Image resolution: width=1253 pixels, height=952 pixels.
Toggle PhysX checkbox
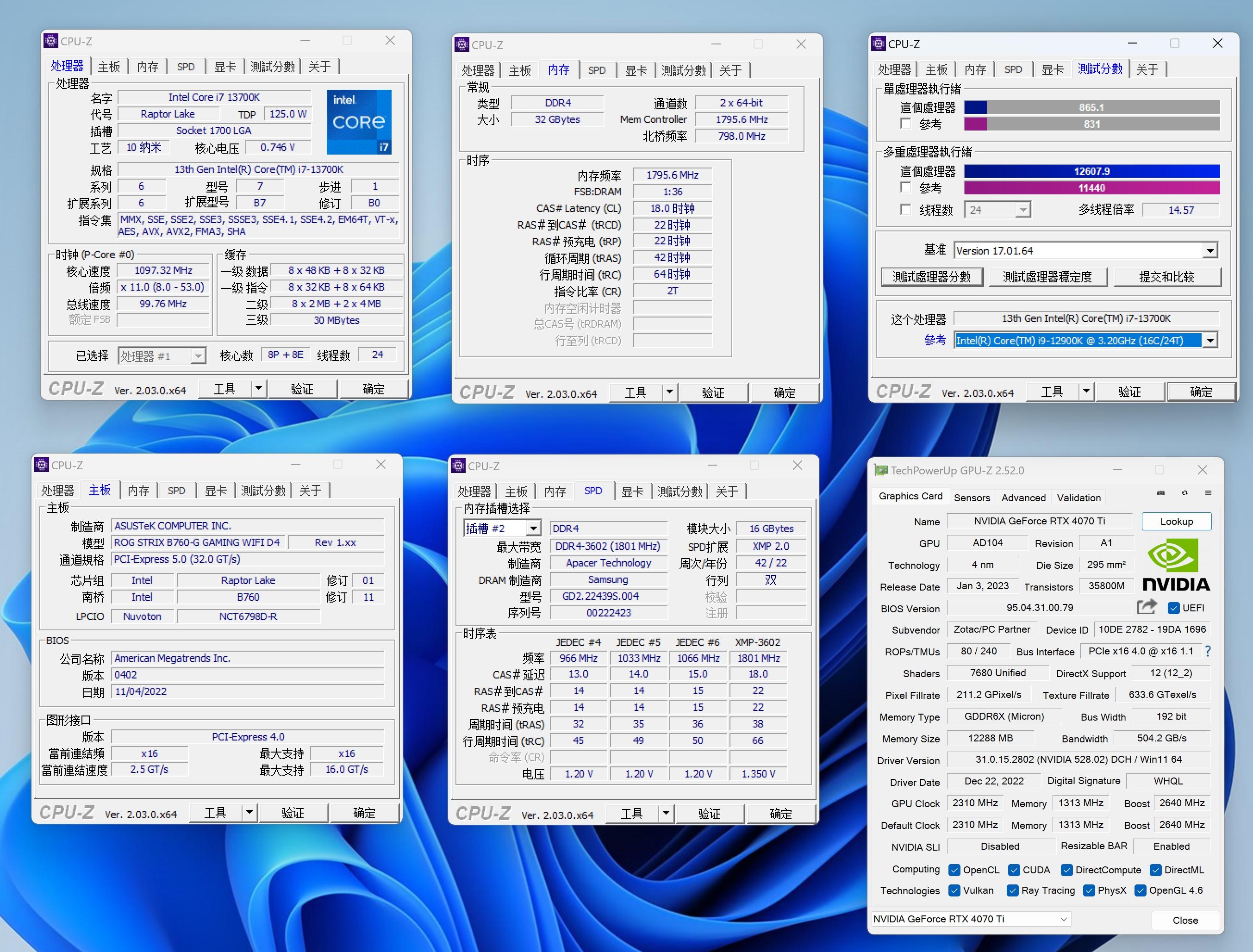1089,890
